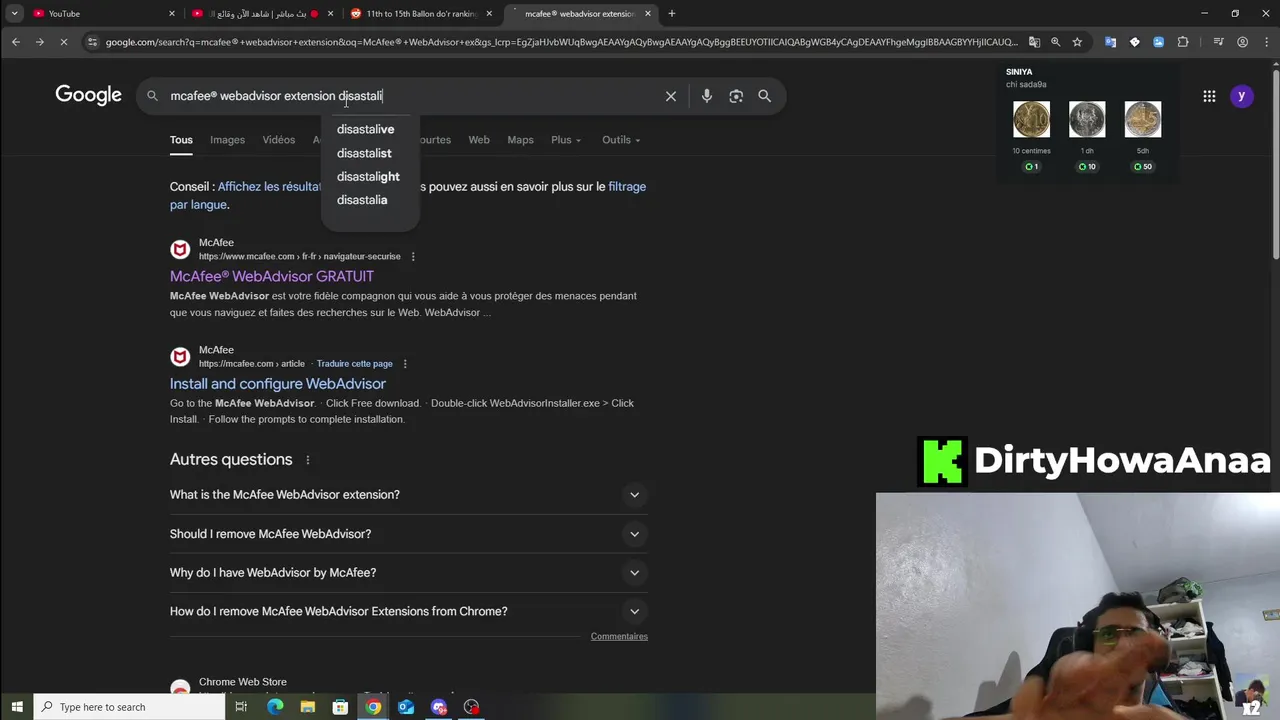Click the 10 centimes coin image
Image resolution: width=1280 pixels, height=720 pixels.
pyautogui.click(x=1031, y=120)
